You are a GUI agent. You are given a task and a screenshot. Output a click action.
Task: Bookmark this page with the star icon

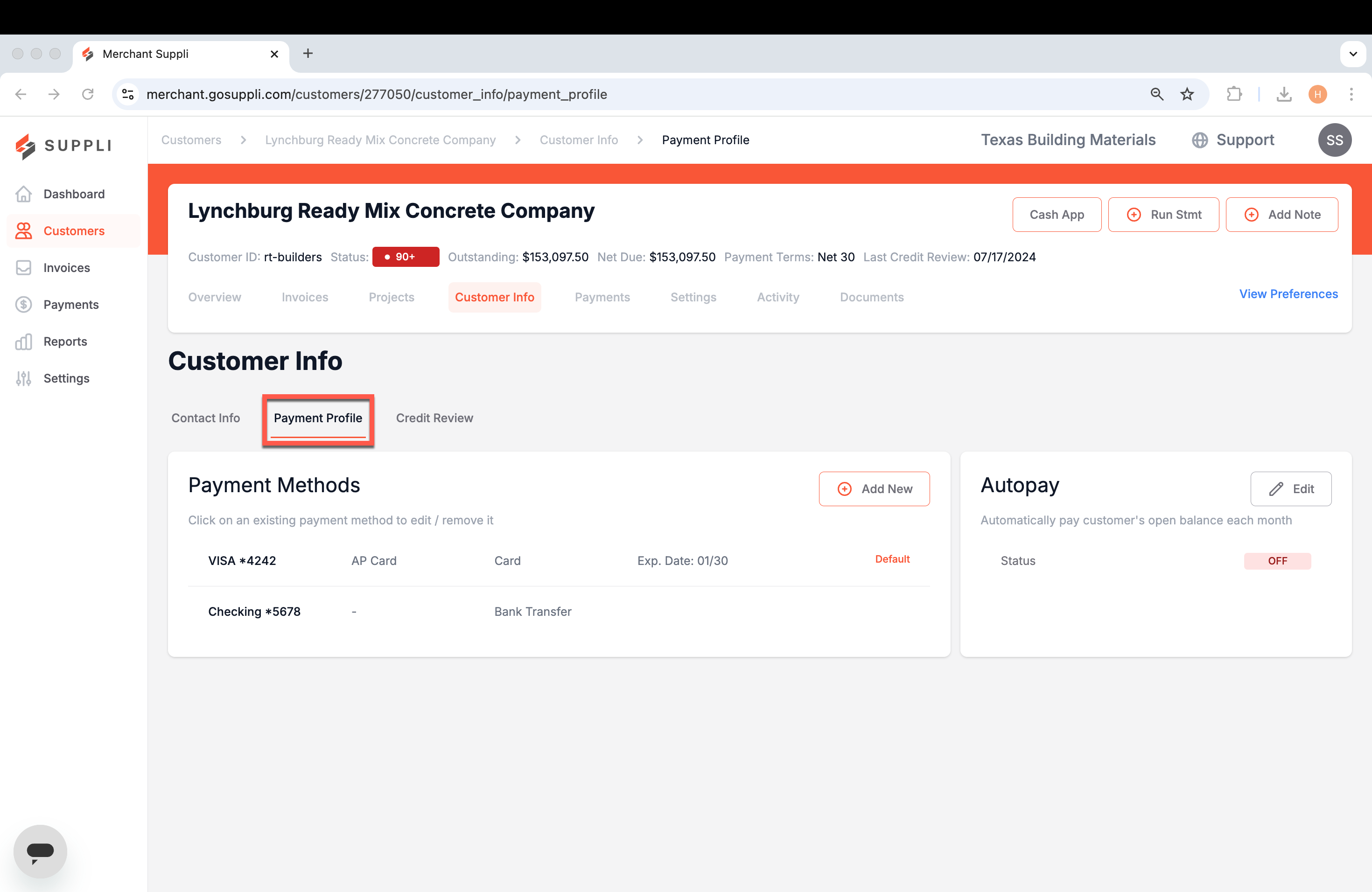[1187, 94]
